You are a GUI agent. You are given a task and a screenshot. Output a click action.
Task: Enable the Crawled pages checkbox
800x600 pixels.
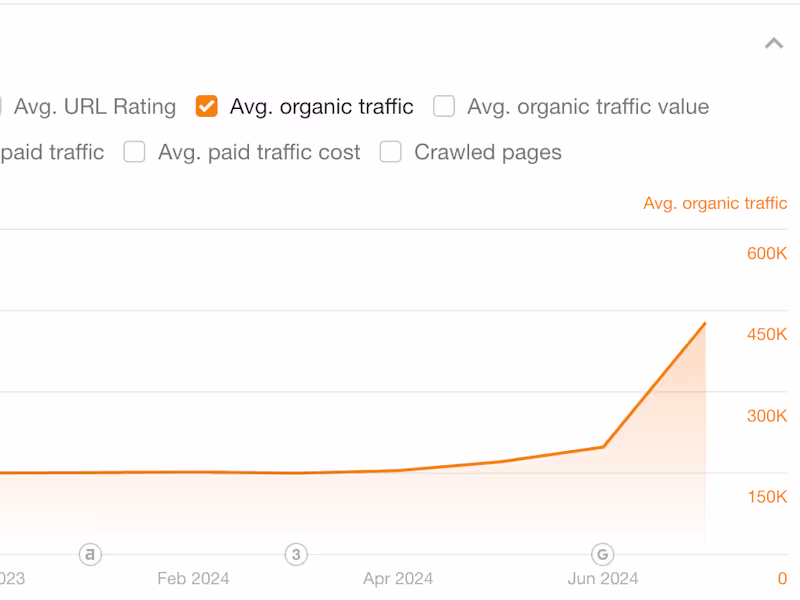click(x=390, y=152)
